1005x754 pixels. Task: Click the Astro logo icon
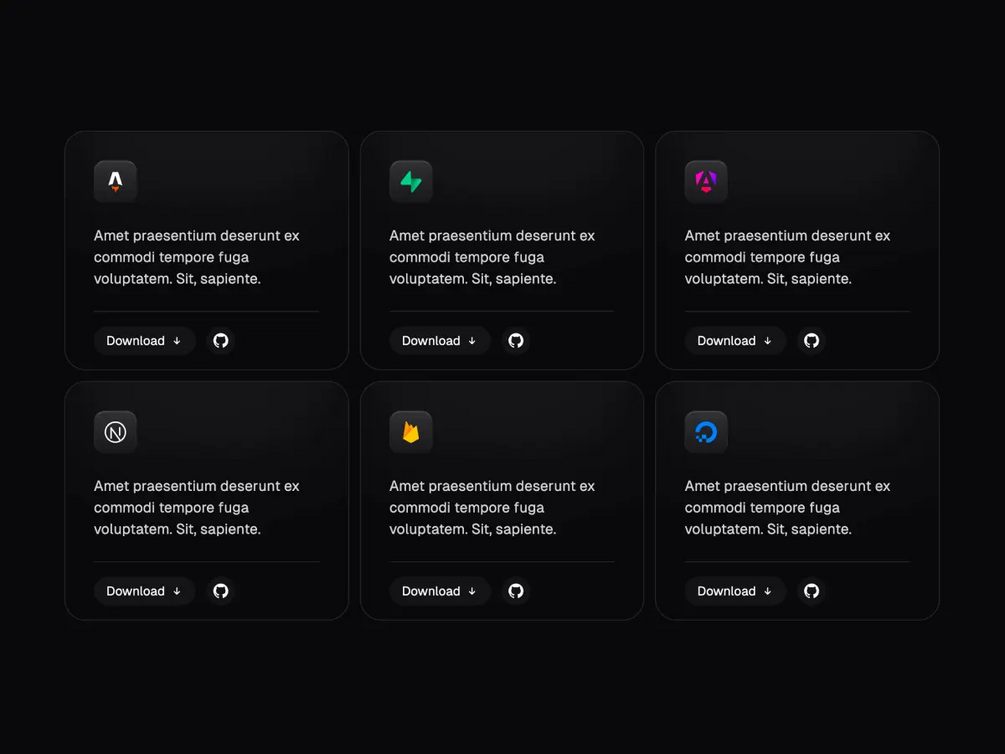point(115,181)
